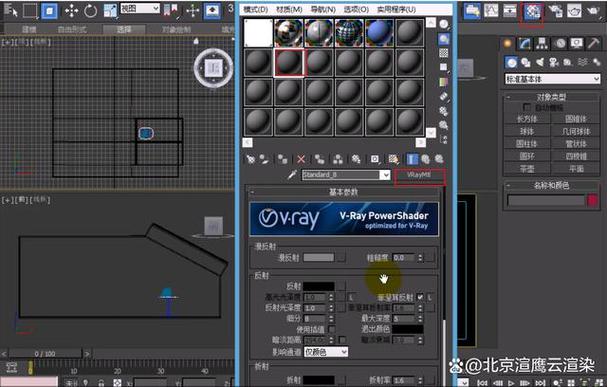Click the 选择 ribbon tab
The height and width of the screenshot is (387, 607).
[x=123, y=29]
